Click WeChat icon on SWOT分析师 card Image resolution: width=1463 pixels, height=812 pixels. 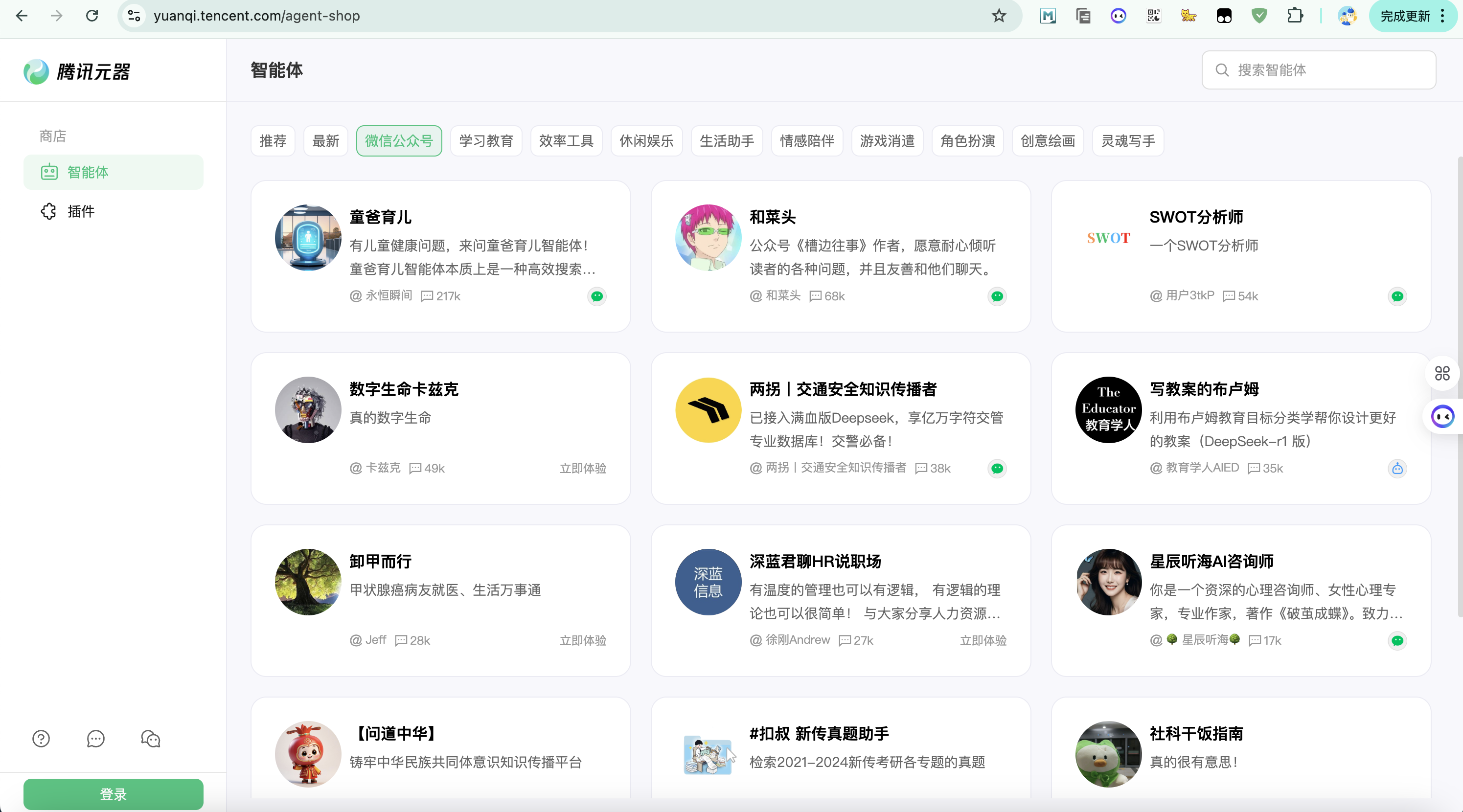coord(1397,296)
